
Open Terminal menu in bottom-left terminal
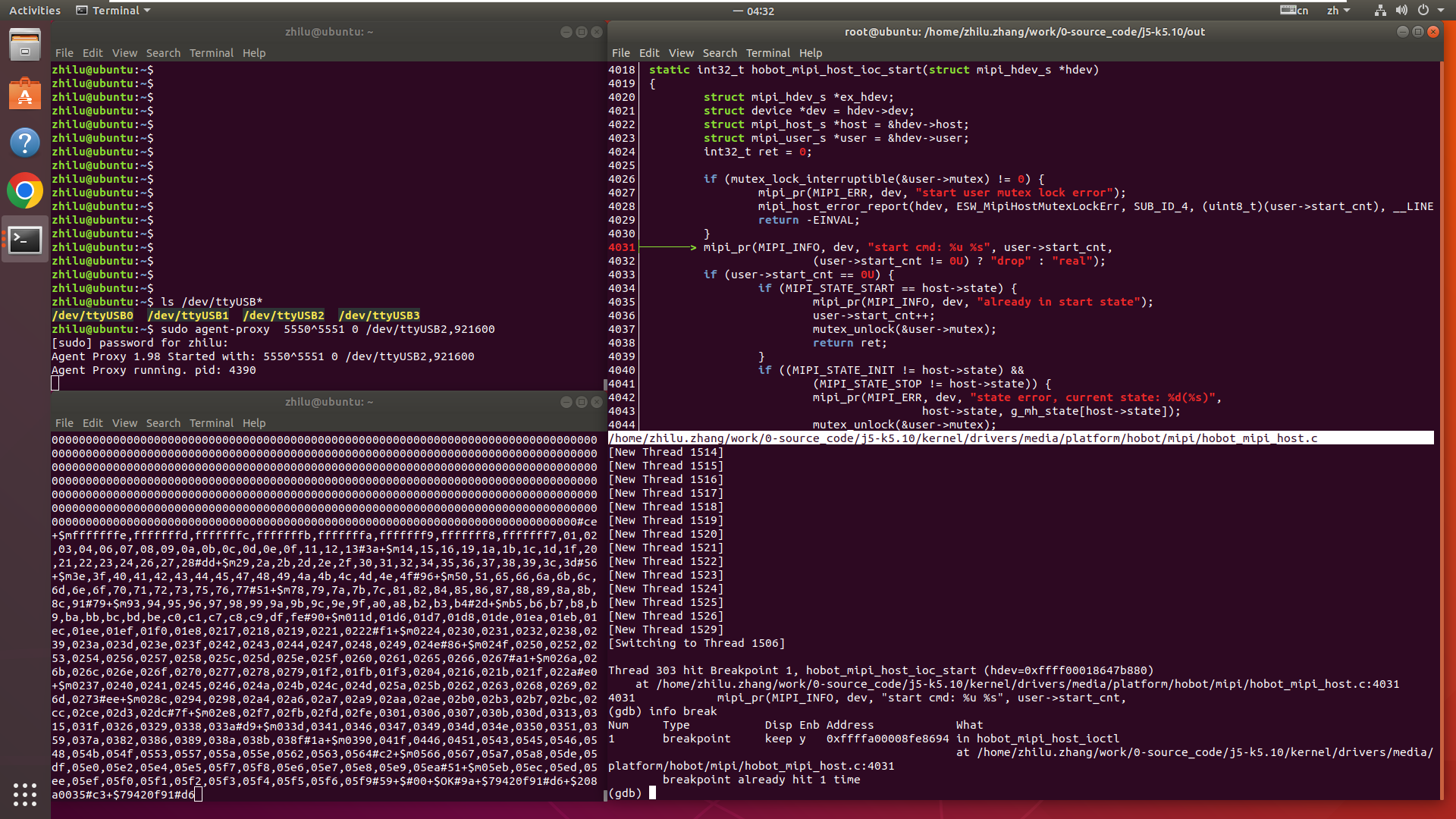tap(212, 423)
